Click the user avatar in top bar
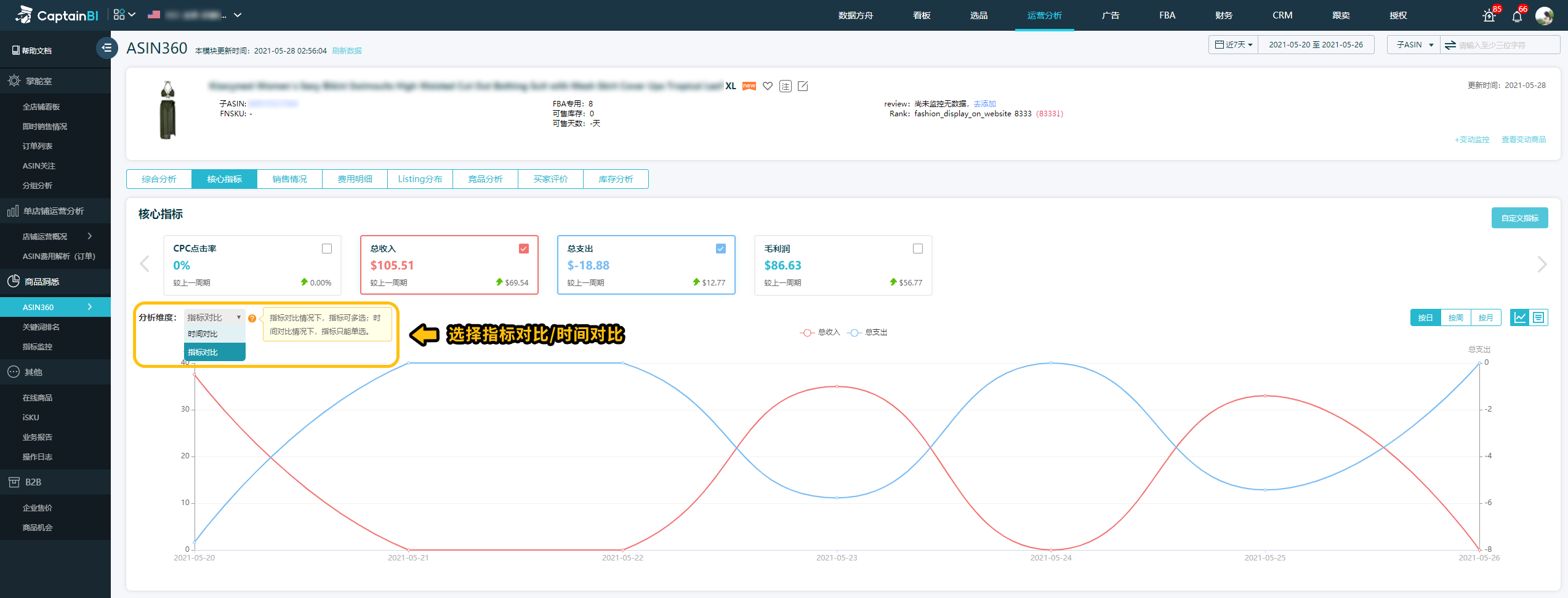Screen dimensions: 1568x598 click(x=1544, y=16)
